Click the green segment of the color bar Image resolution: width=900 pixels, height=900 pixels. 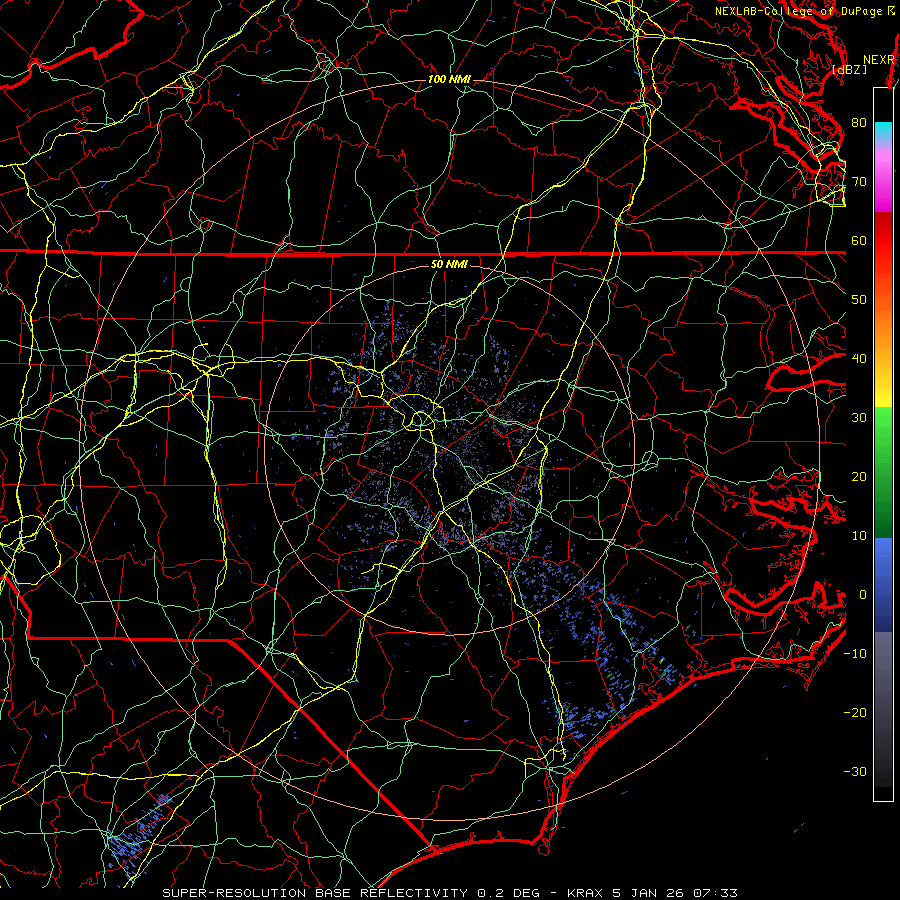[883, 472]
